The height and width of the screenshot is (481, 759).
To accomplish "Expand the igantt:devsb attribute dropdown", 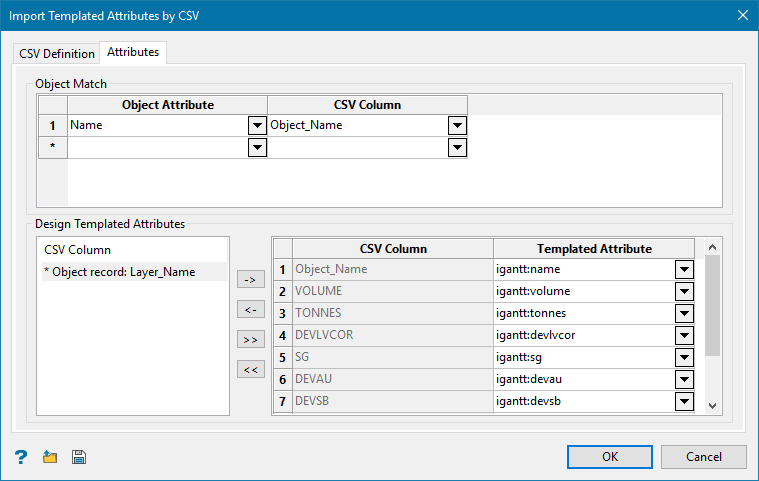I will 684,401.
